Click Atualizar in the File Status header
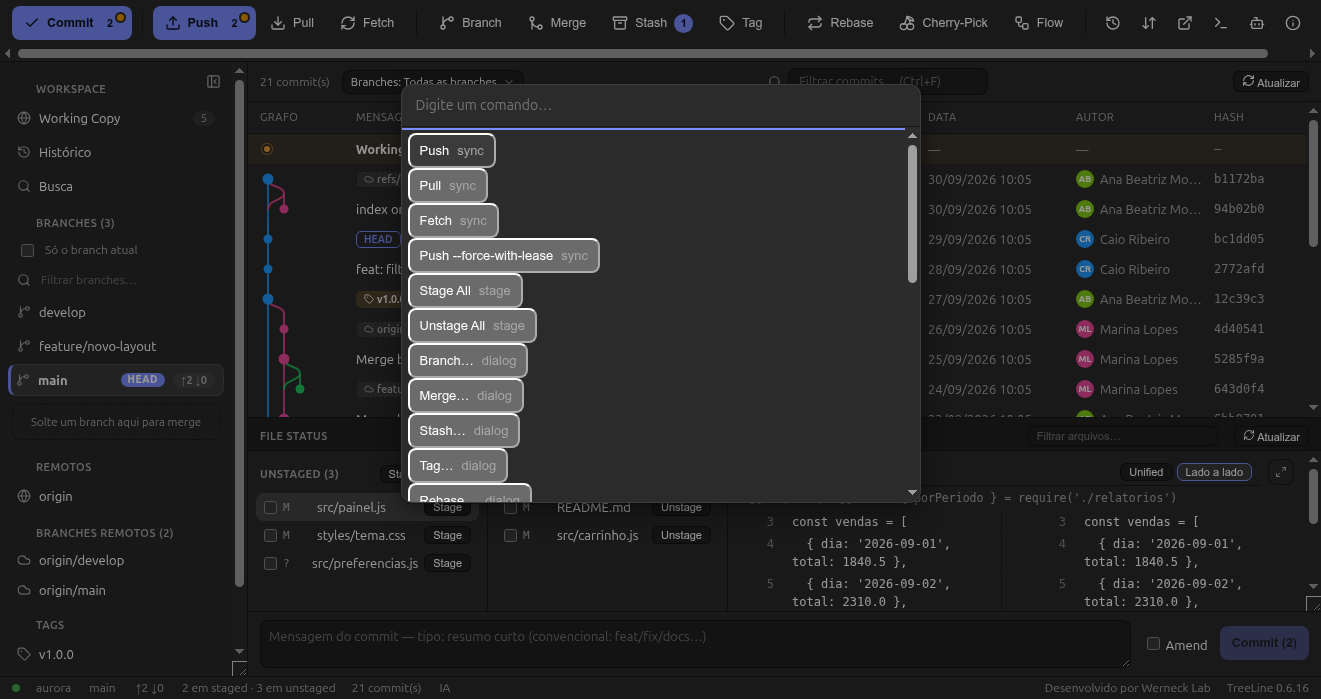Viewport: 1321px width, 699px height. 1271,436
